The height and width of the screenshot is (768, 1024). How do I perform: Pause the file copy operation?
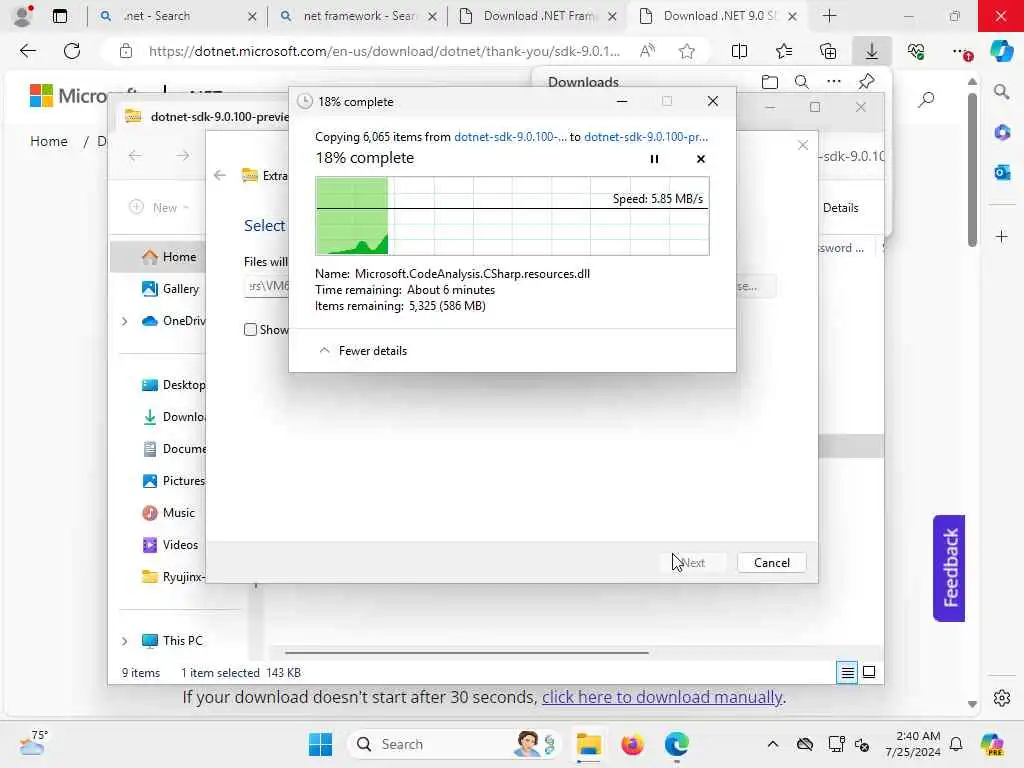(654, 159)
